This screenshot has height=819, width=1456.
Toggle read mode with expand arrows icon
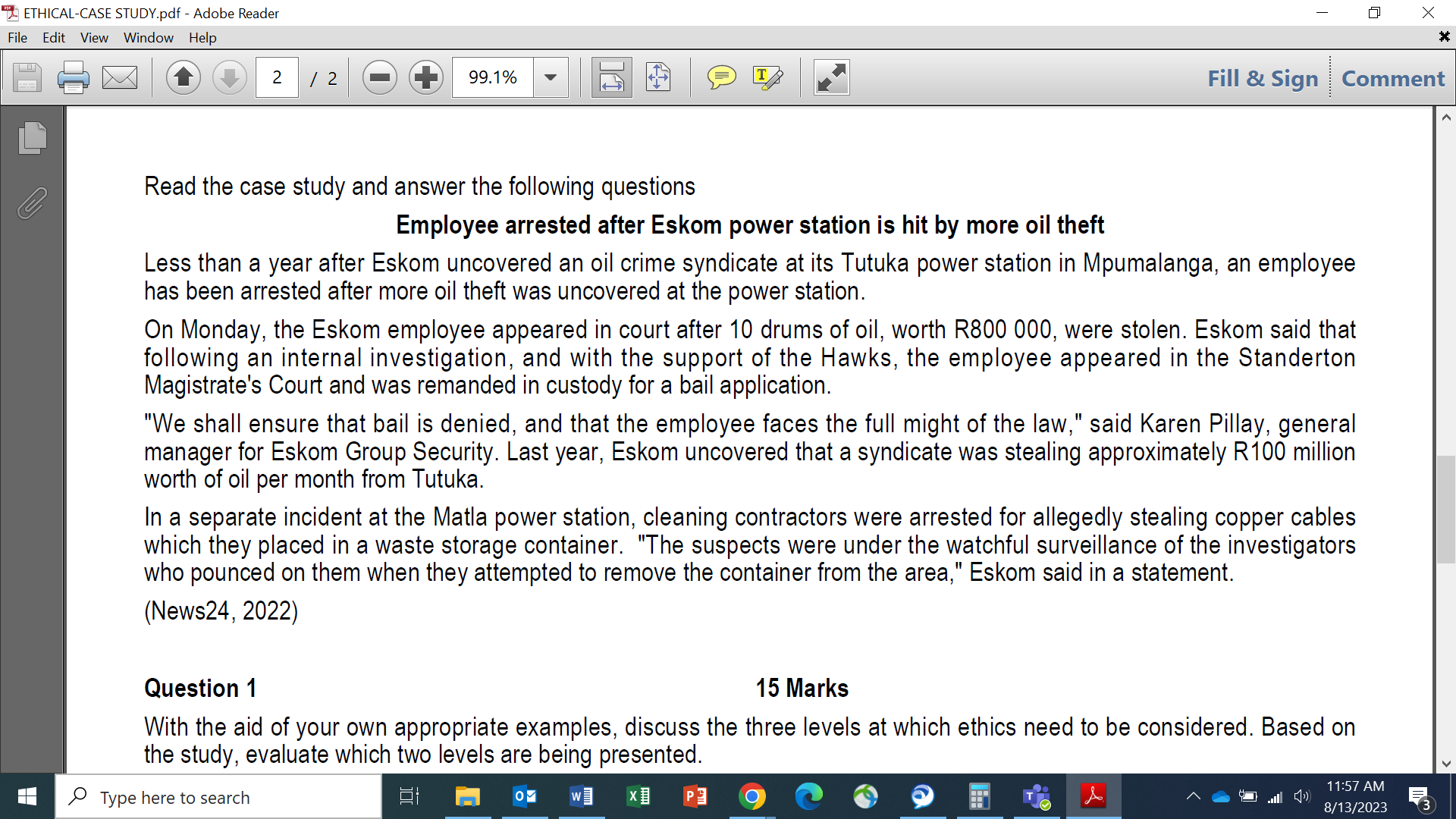tap(831, 77)
